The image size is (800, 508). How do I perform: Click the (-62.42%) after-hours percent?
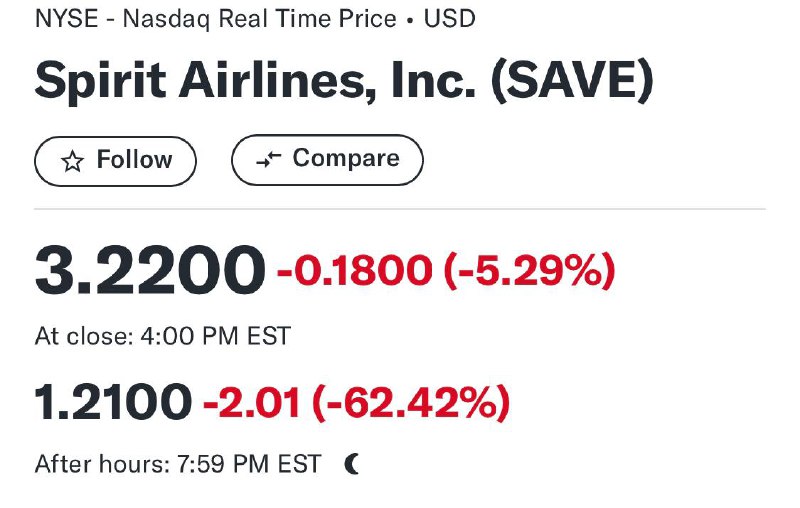pyautogui.click(x=411, y=402)
